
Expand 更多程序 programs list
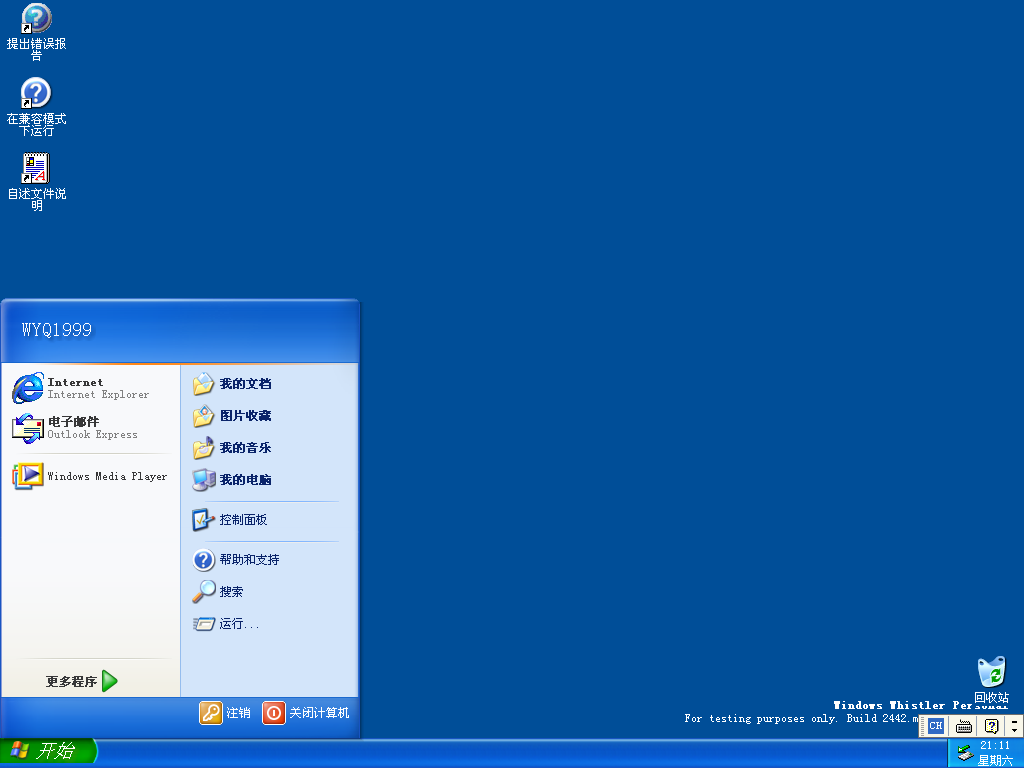[x=82, y=681]
